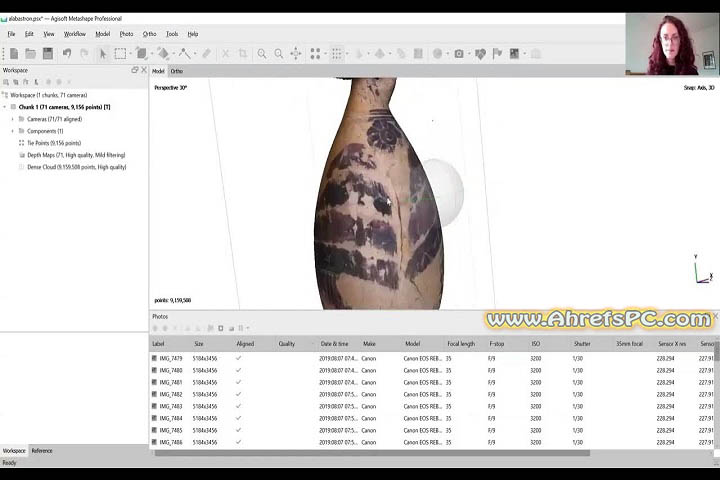Save project using the floppy disk icon
The height and width of the screenshot is (480, 720).
[48, 54]
